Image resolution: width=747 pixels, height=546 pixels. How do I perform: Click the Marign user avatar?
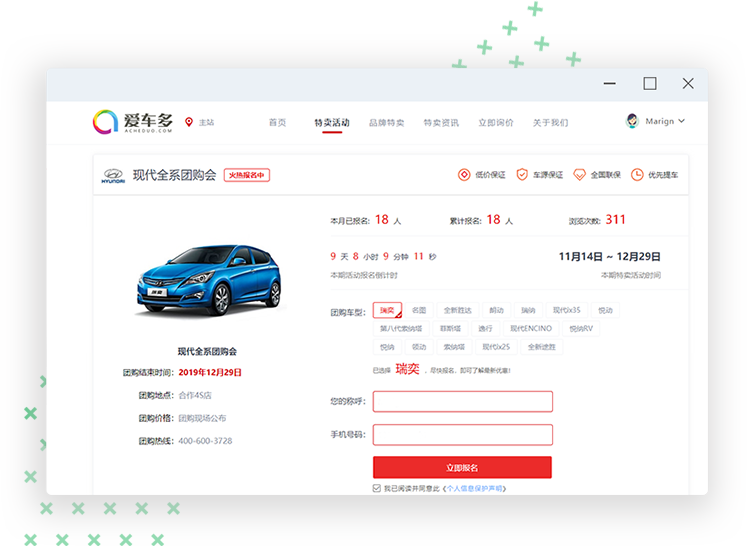coord(632,121)
